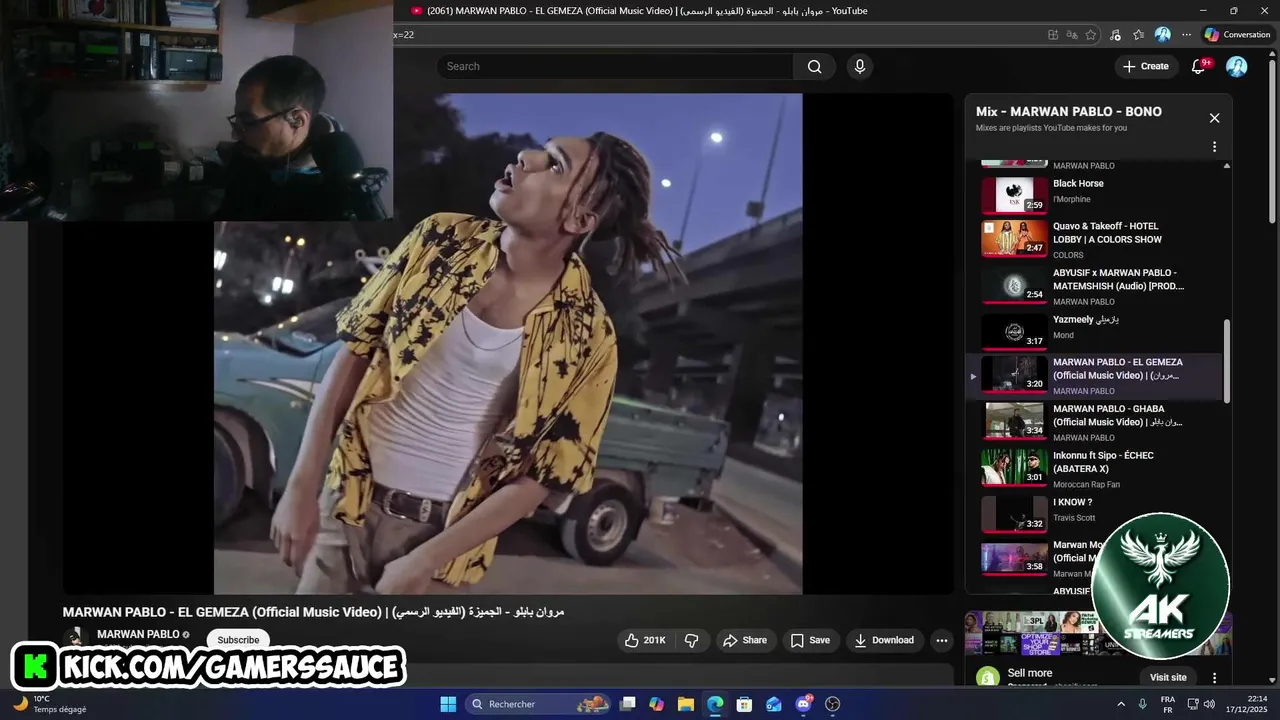Click the translate page icon in address bar

pos(1072,34)
